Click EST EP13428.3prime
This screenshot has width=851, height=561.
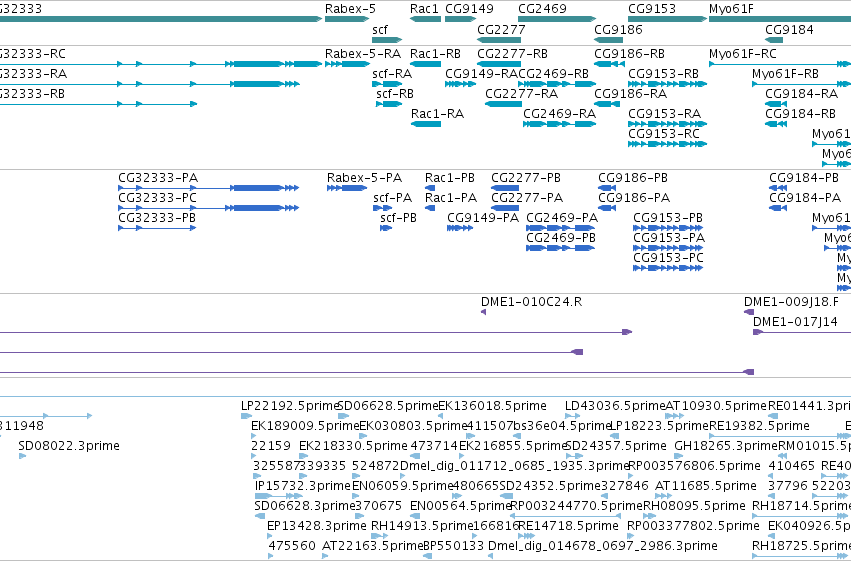[x=270, y=537]
